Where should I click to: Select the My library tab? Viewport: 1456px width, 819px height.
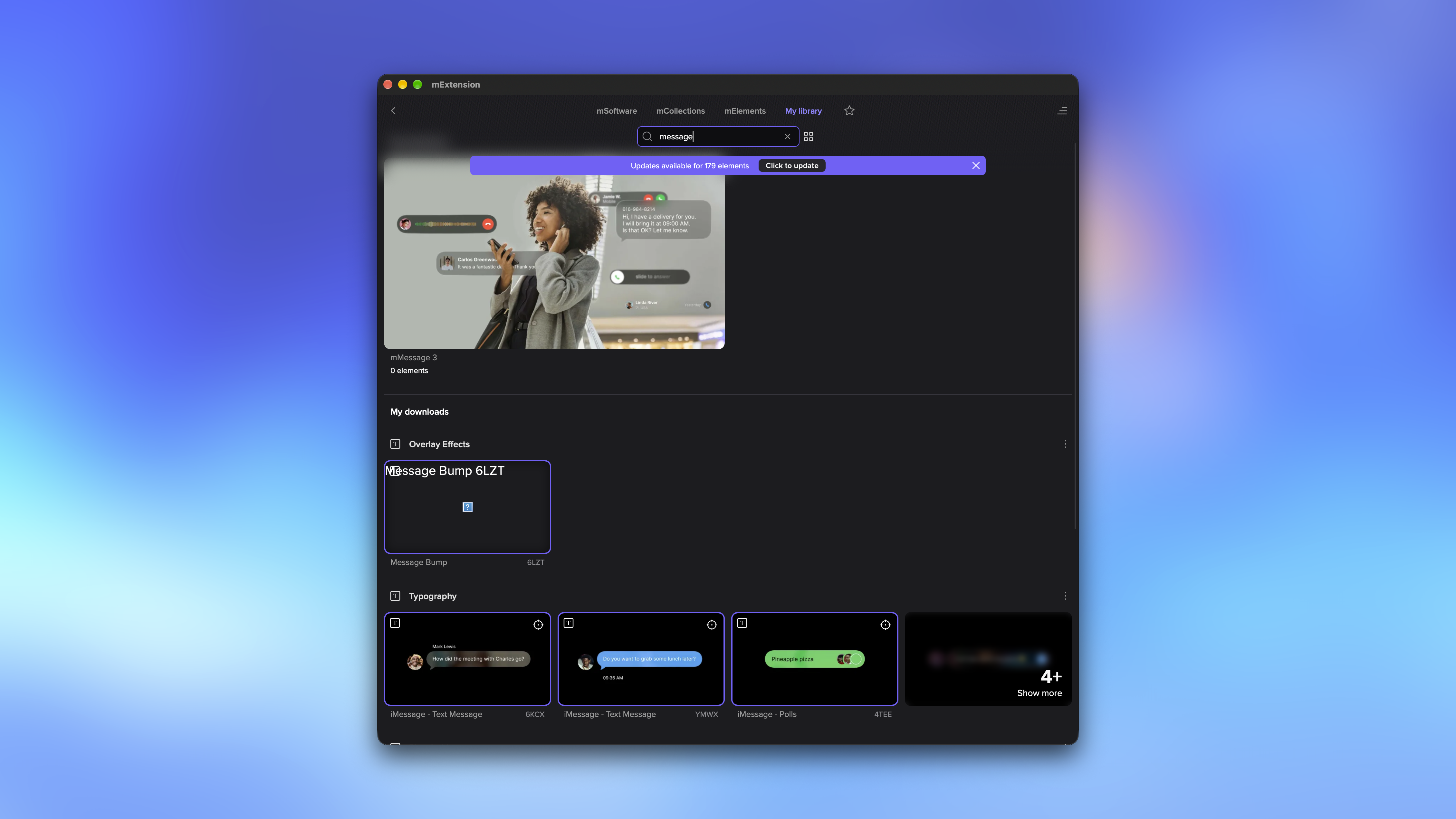click(x=803, y=111)
